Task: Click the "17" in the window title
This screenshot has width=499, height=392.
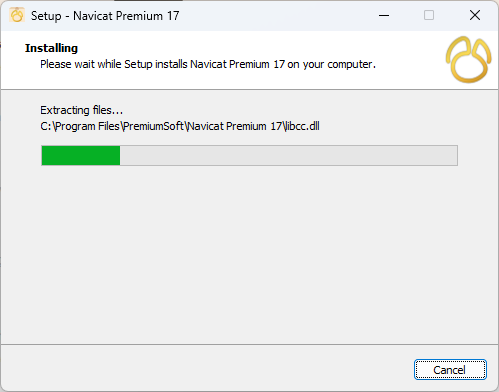Action: (x=173, y=16)
